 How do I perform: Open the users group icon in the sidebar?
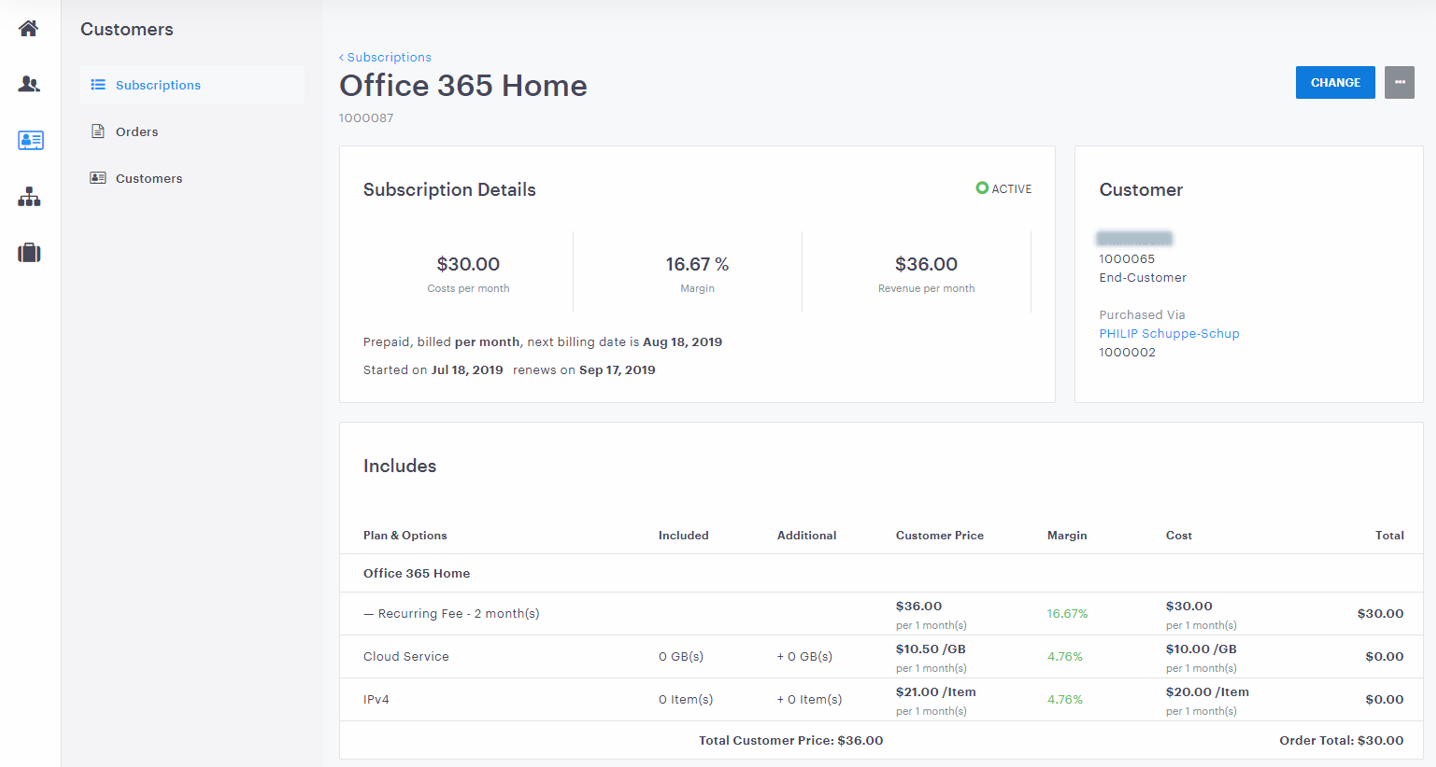coord(29,84)
